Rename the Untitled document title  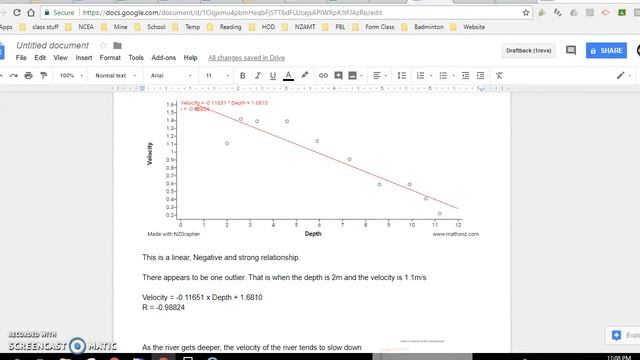[x=52, y=45]
